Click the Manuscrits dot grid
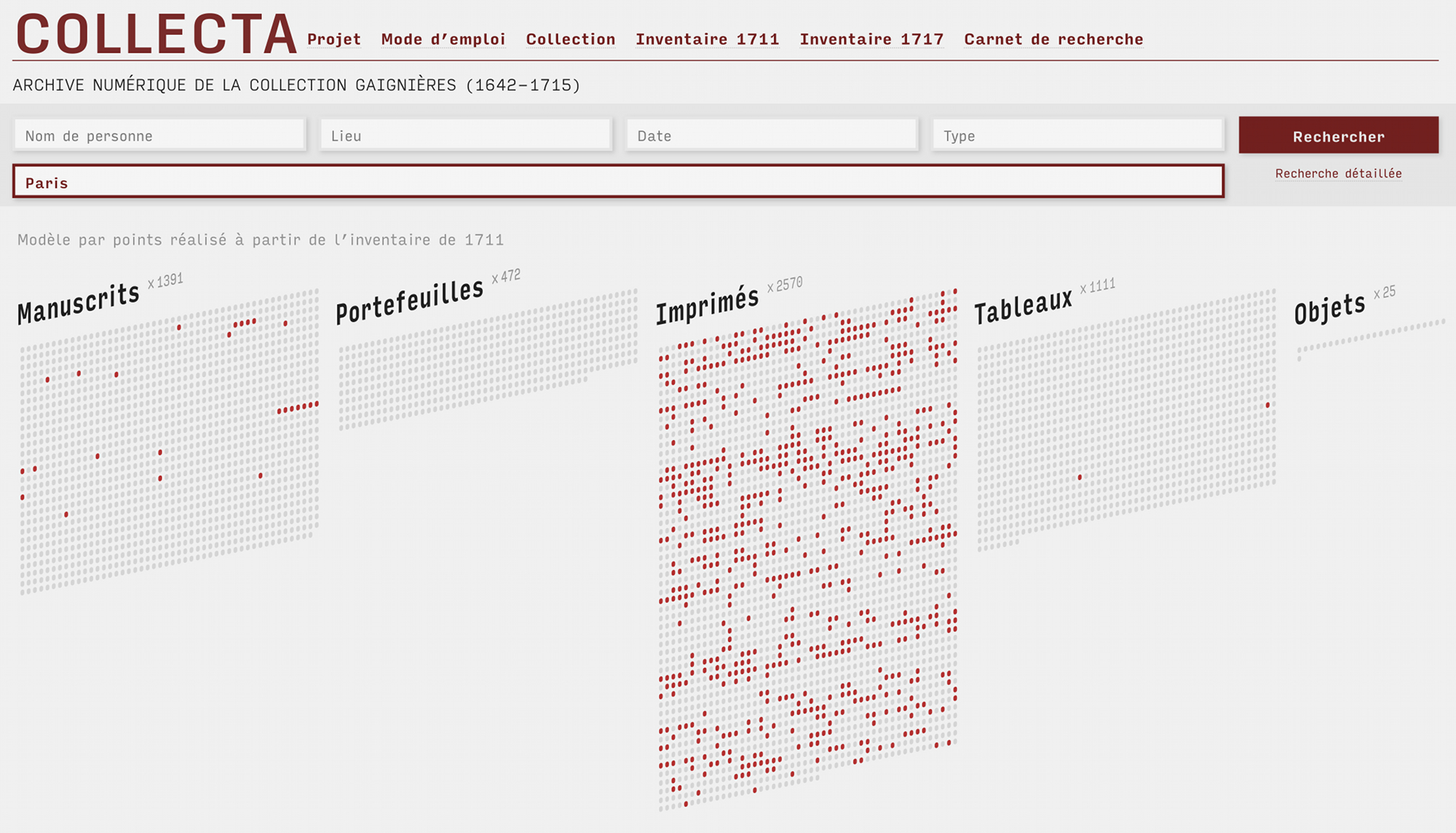This screenshot has width=1456, height=833. tap(169, 441)
